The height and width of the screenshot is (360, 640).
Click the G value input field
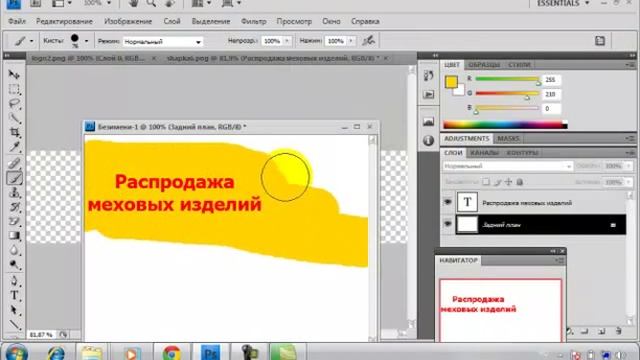point(551,94)
